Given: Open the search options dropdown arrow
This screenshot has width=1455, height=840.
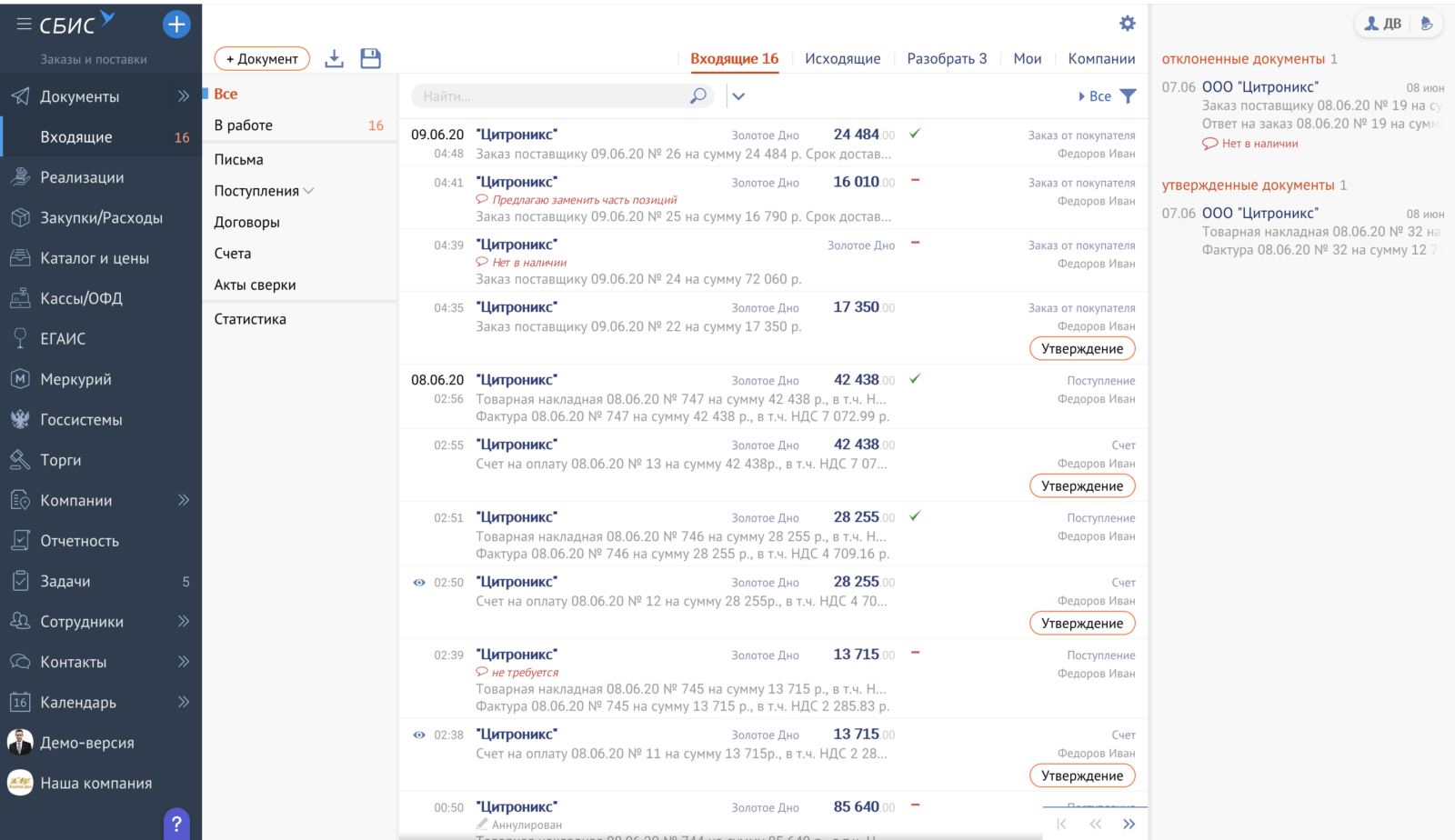Looking at the screenshot, I should coord(739,95).
